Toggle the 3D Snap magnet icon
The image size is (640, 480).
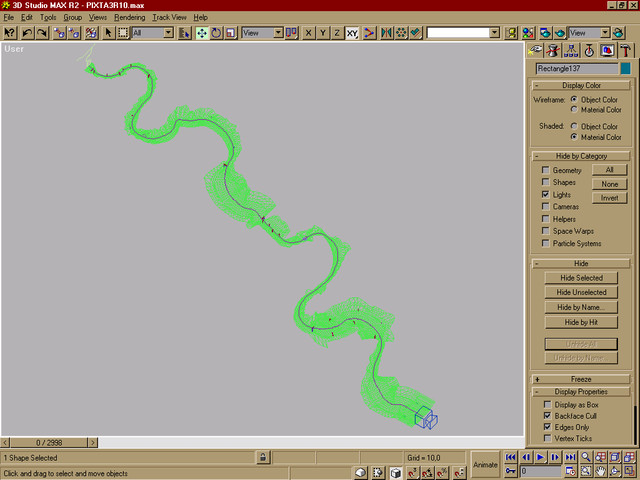coord(413,473)
